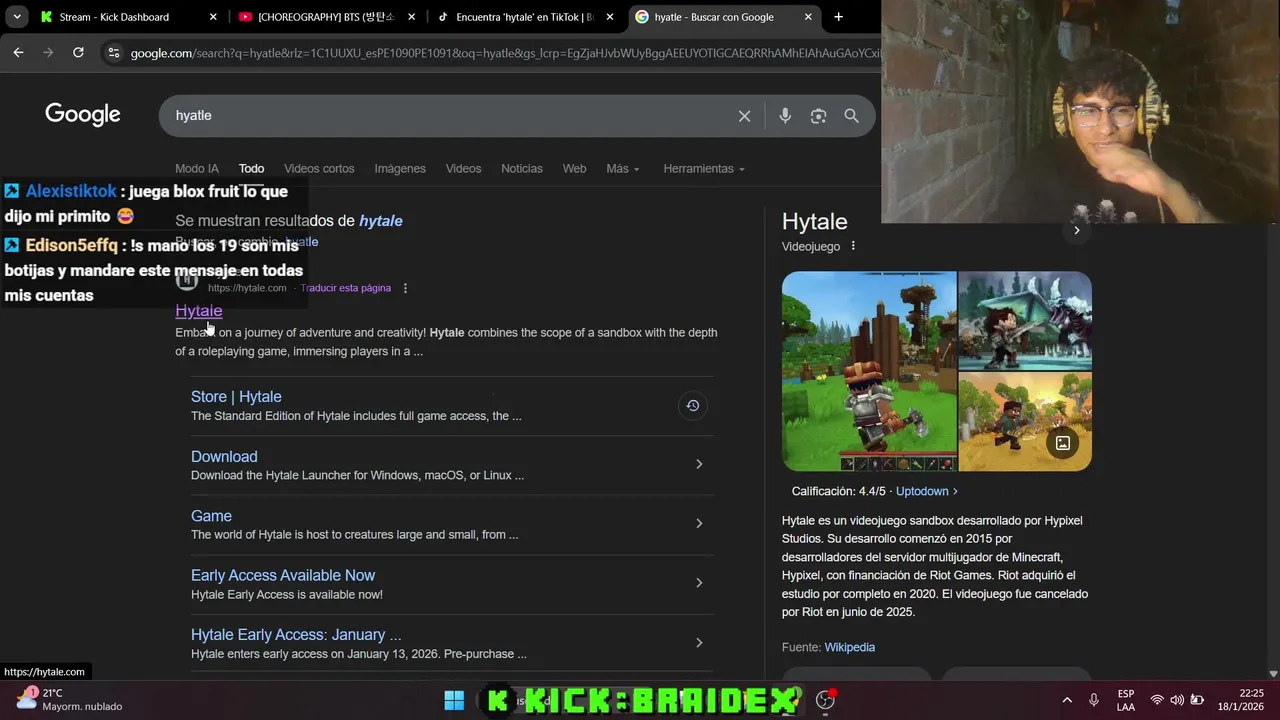Expand the Más dropdown
Viewport: 1280px width, 720px height.
(x=623, y=169)
